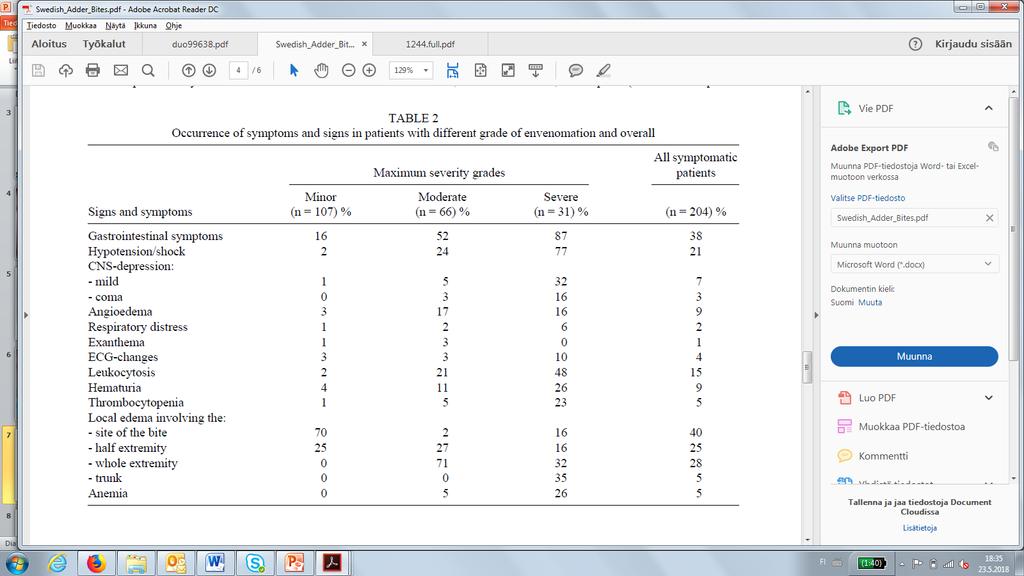Open PowerPoint from taskbar

(294, 562)
